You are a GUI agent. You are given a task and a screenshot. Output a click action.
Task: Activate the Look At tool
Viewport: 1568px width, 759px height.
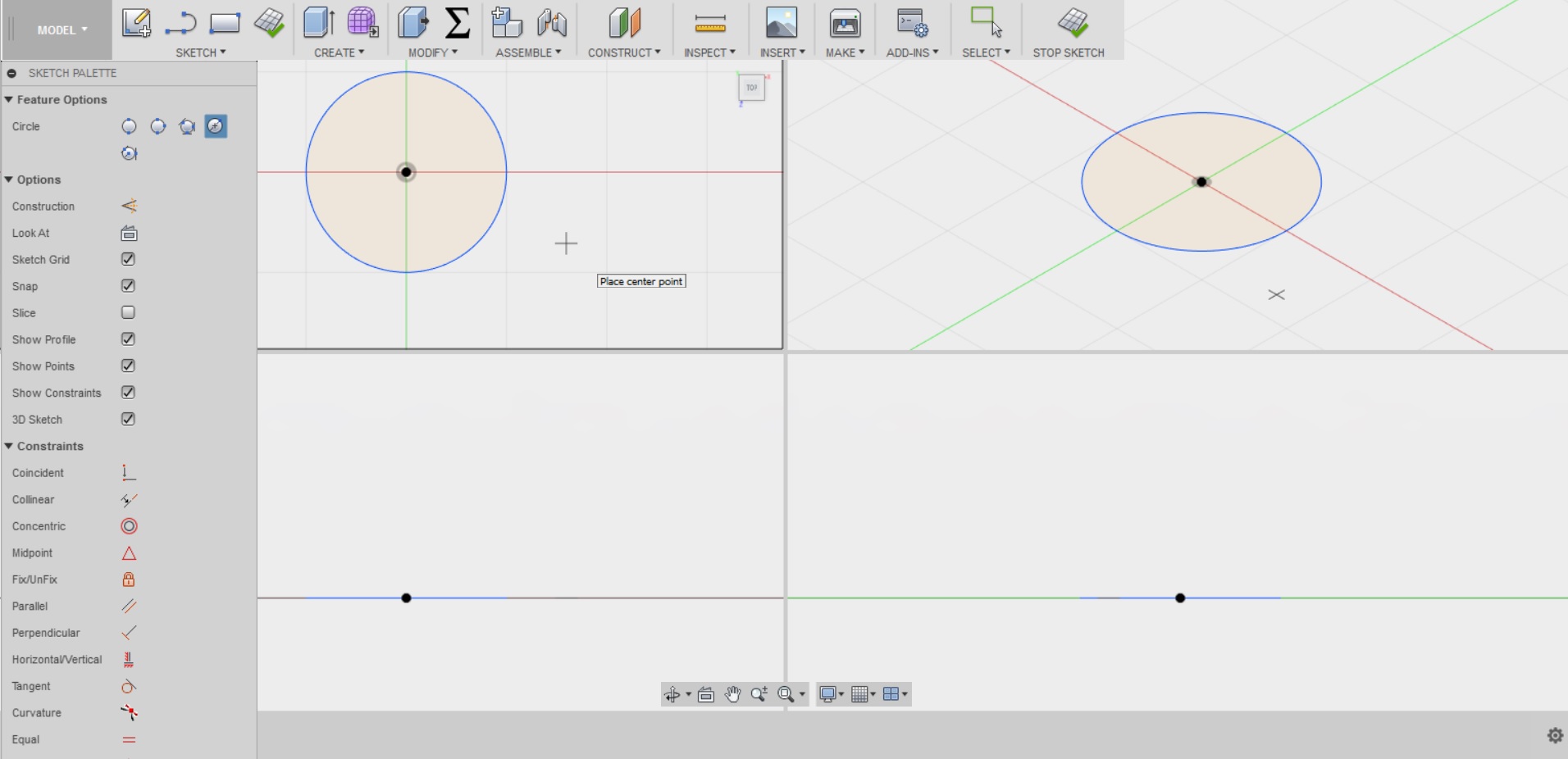pos(129,233)
